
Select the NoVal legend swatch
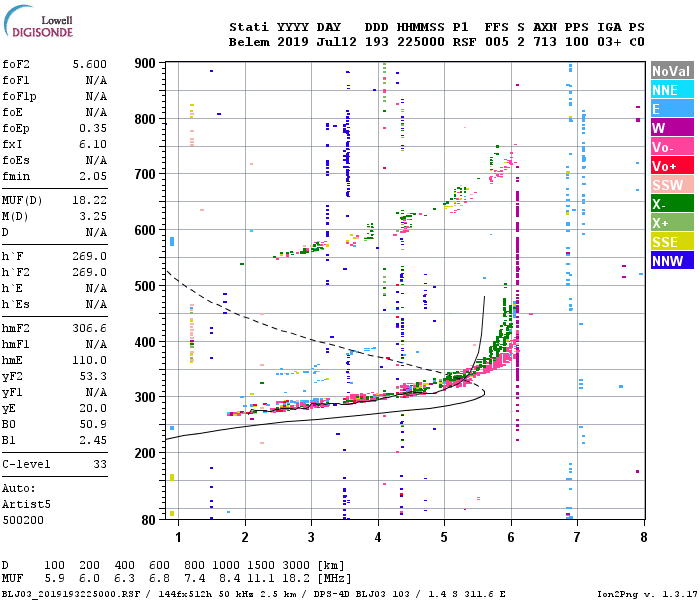point(672,71)
